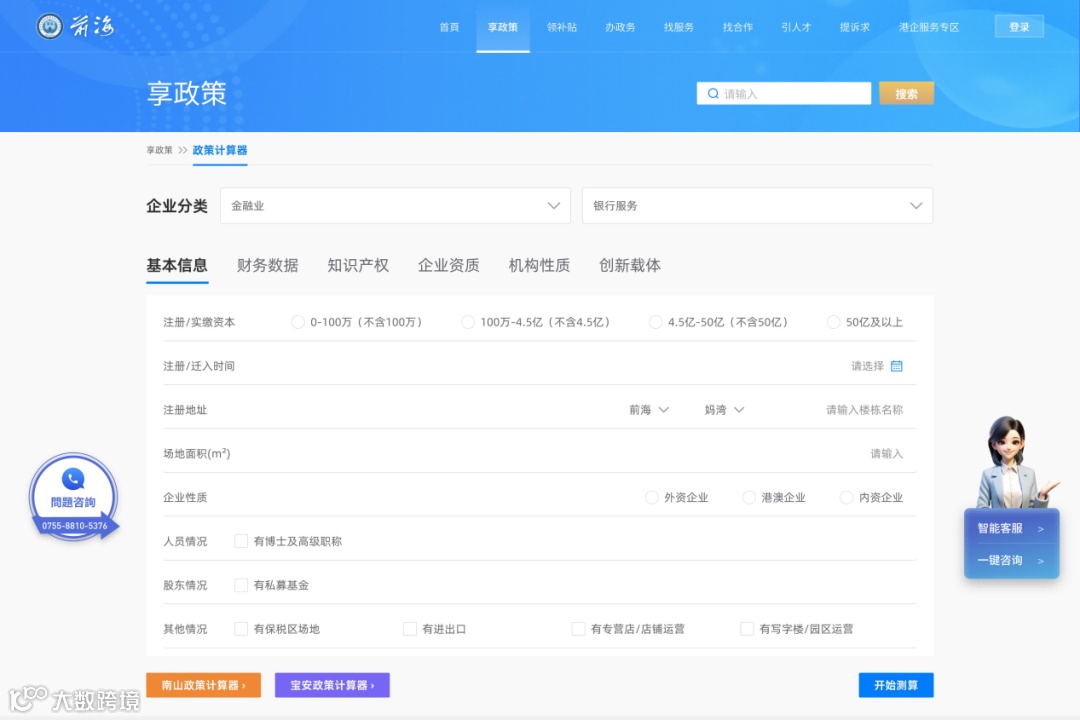The image size is (1080, 720).
Task: Click the 0755-8810-5376 phone number banner
Action: tap(74, 526)
